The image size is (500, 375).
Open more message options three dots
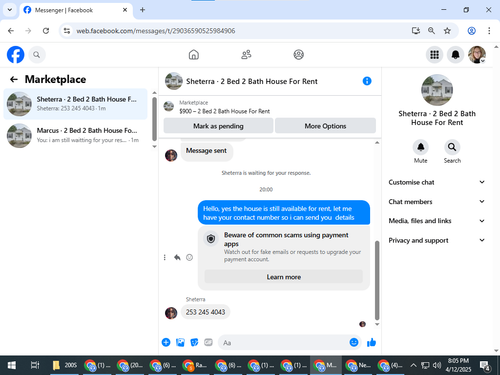(164, 257)
